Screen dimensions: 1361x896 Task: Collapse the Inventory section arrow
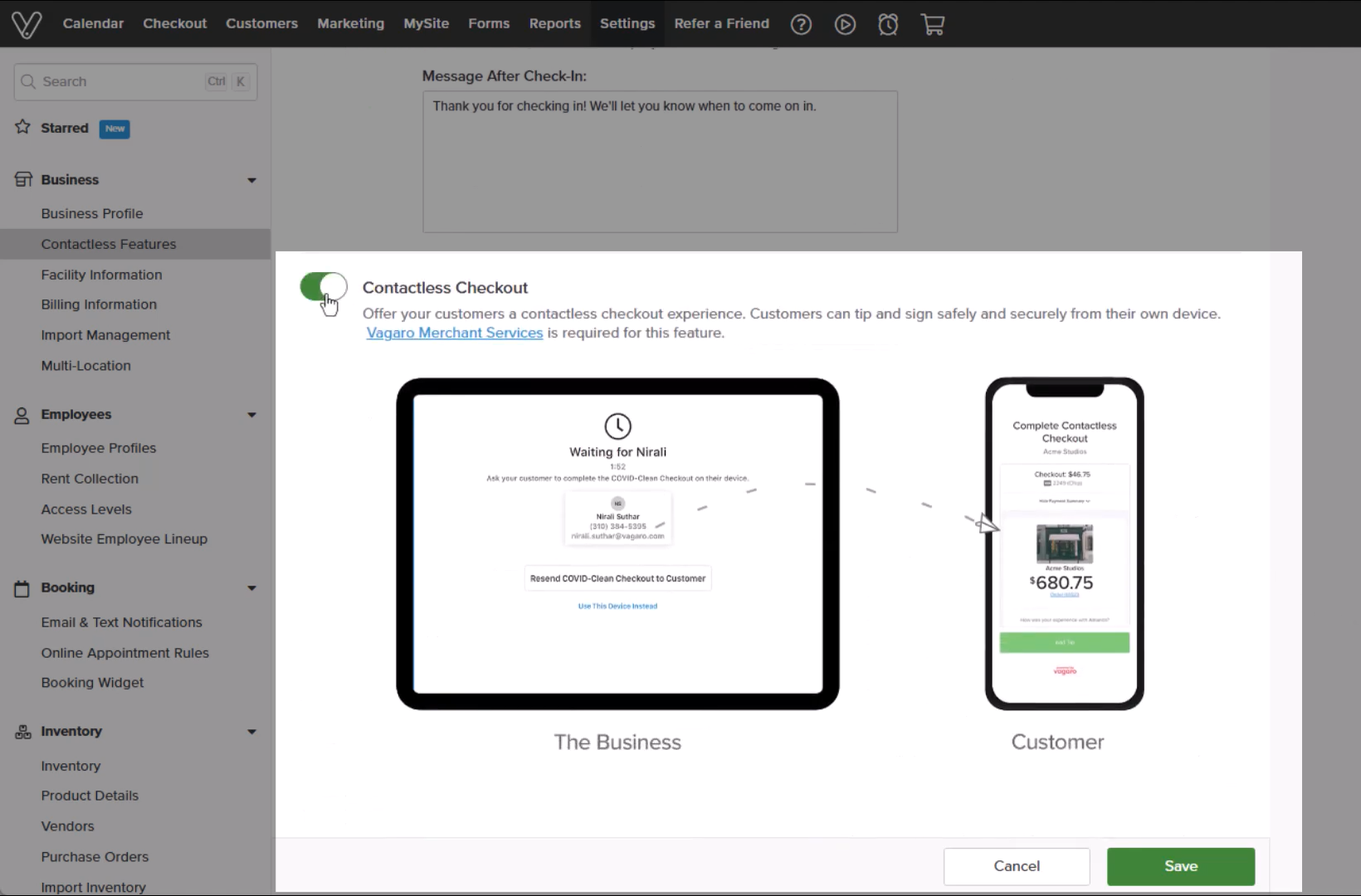[x=251, y=732]
